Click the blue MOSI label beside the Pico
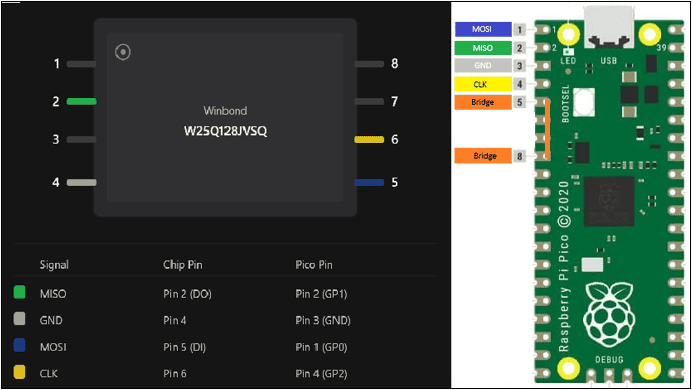Viewport: 692px width, 390px height. tap(483, 29)
